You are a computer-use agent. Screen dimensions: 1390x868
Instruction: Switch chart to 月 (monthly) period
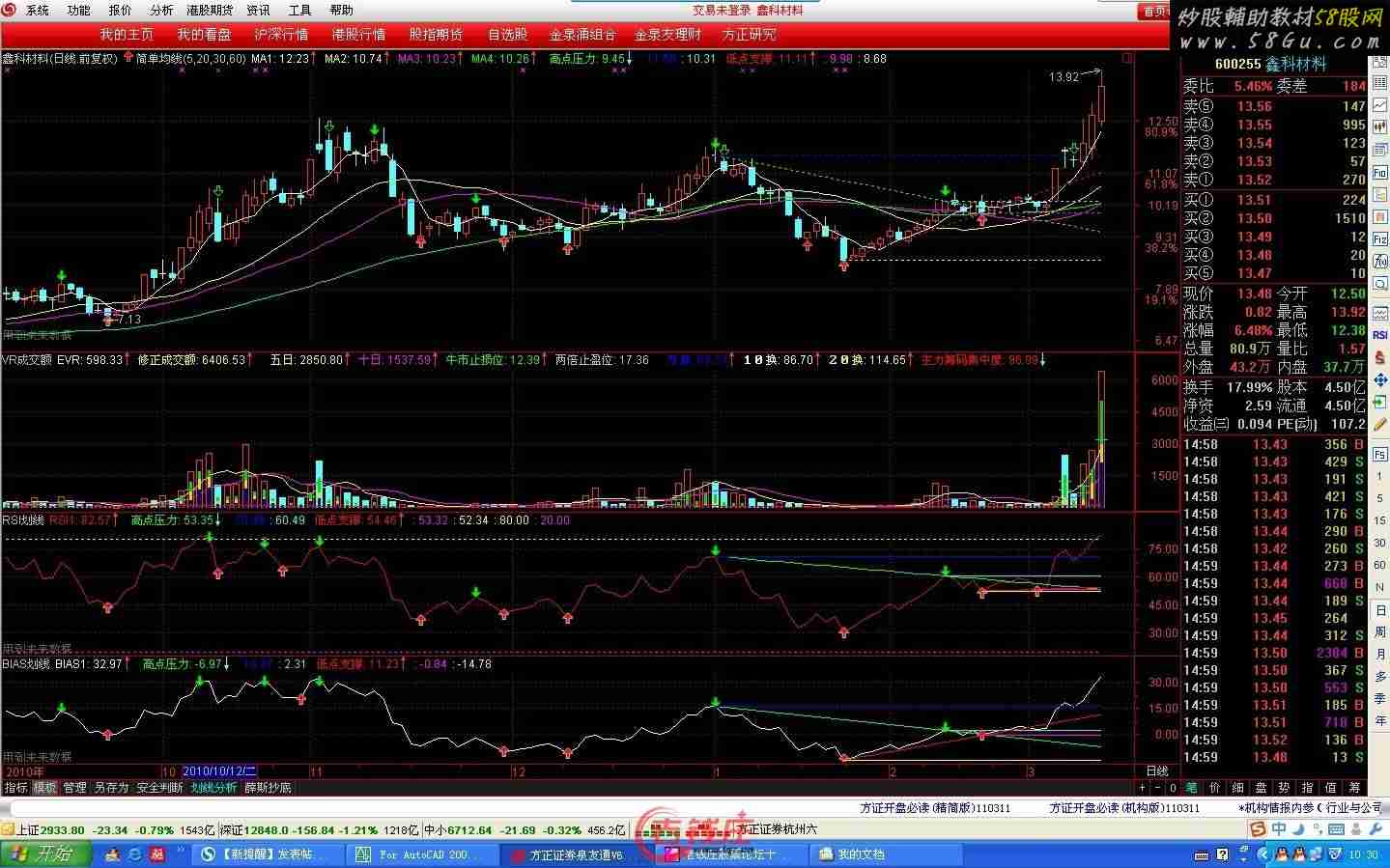pyautogui.click(x=1380, y=655)
